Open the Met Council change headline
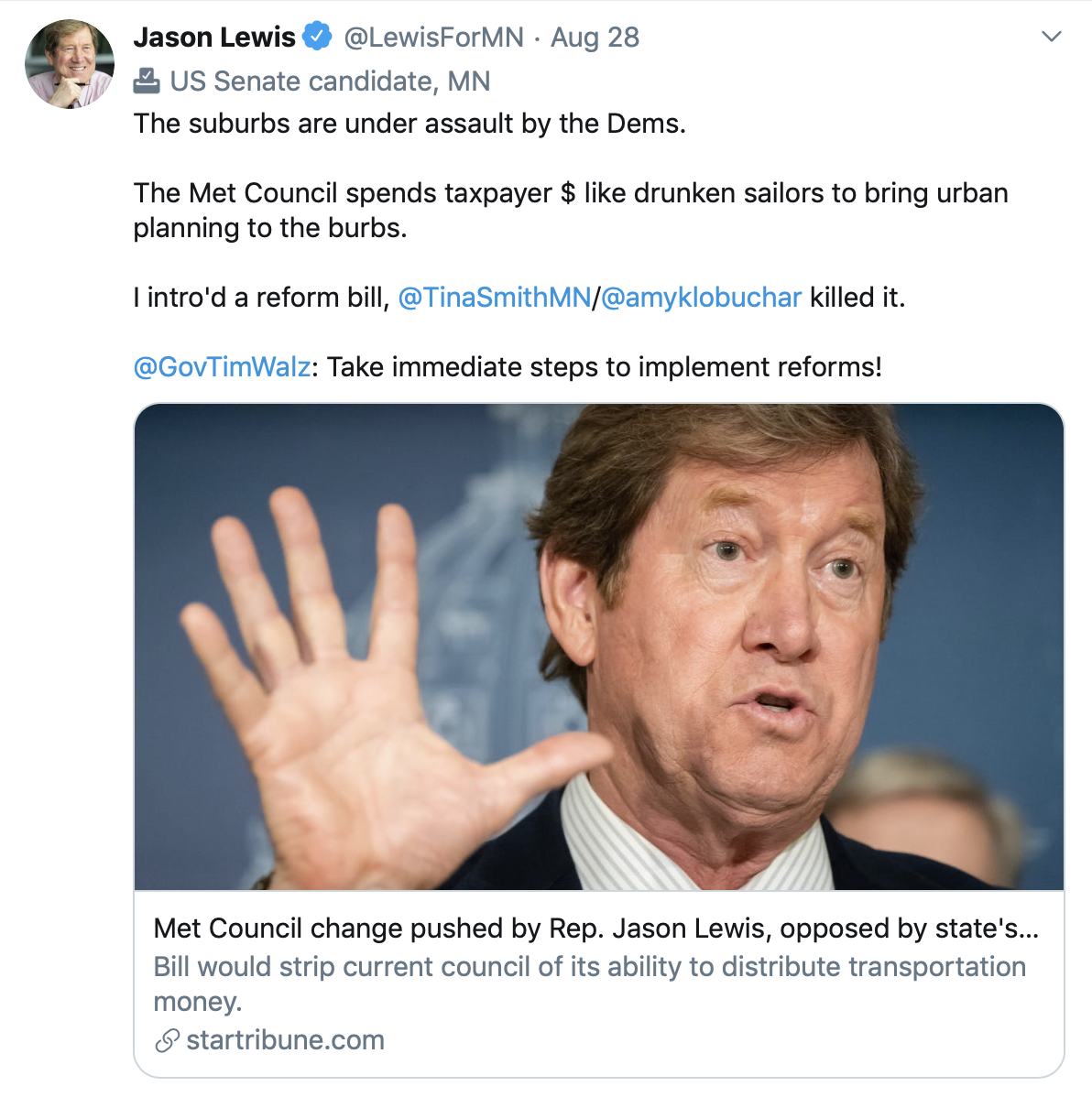1092x1097 pixels. 595,929
